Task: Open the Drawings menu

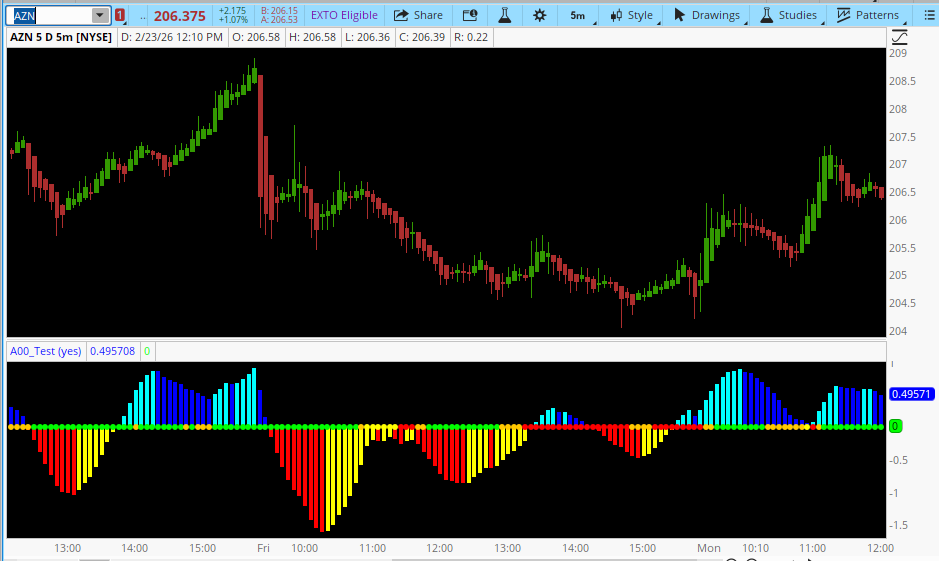Action: coord(706,15)
